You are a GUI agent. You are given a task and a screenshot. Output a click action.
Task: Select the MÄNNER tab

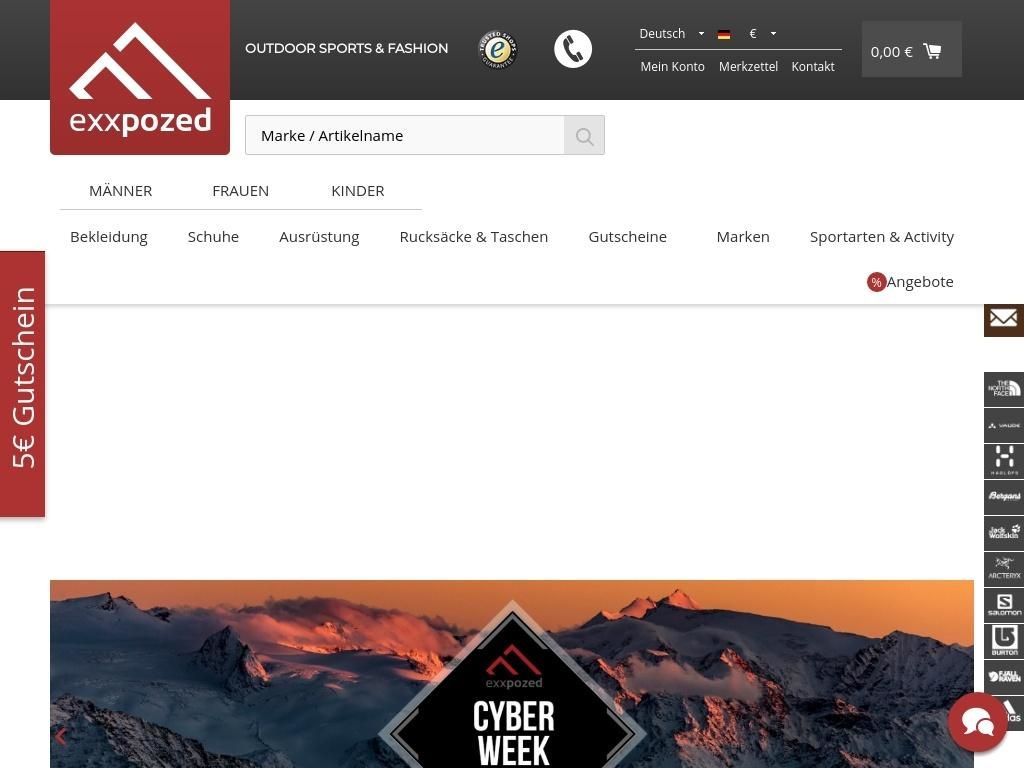(120, 191)
